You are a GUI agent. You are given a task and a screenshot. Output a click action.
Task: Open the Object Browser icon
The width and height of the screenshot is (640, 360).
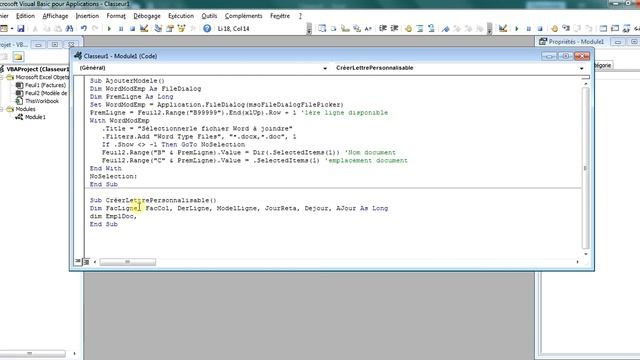click(181, 29)
